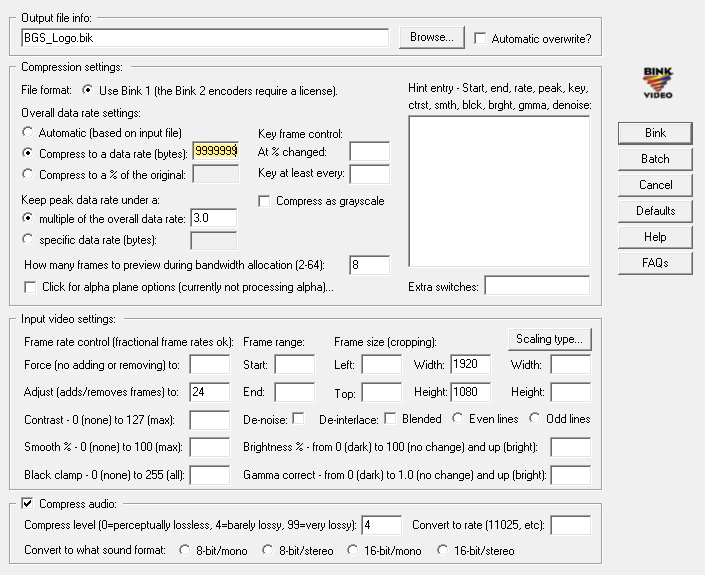Reset settings with Defaults button

point(655,211)
